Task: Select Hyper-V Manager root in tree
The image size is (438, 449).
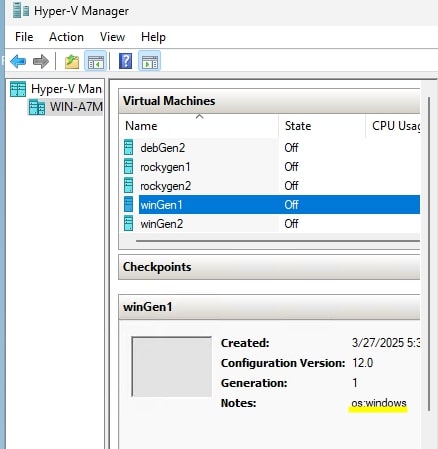Action: pyautogui.click(x=66, y=89)
